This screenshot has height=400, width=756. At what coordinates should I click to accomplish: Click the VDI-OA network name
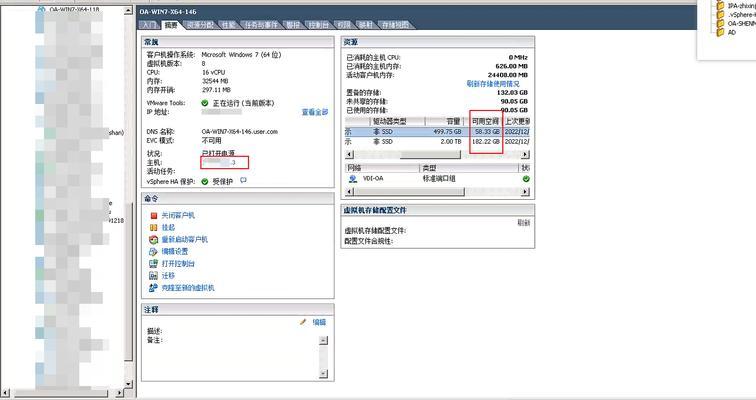pos(373,179)
